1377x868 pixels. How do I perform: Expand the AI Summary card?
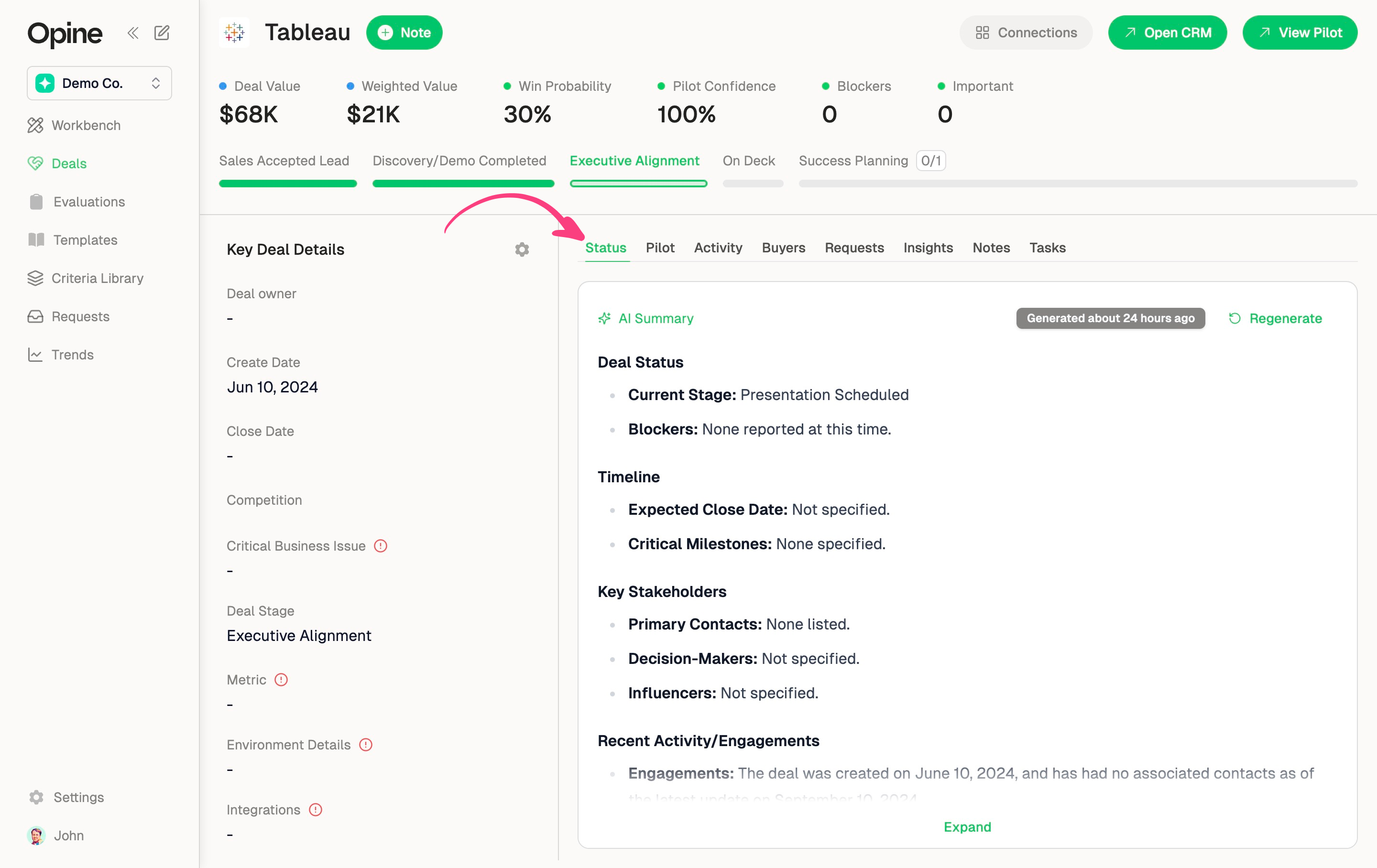click(x=968, y=827)
